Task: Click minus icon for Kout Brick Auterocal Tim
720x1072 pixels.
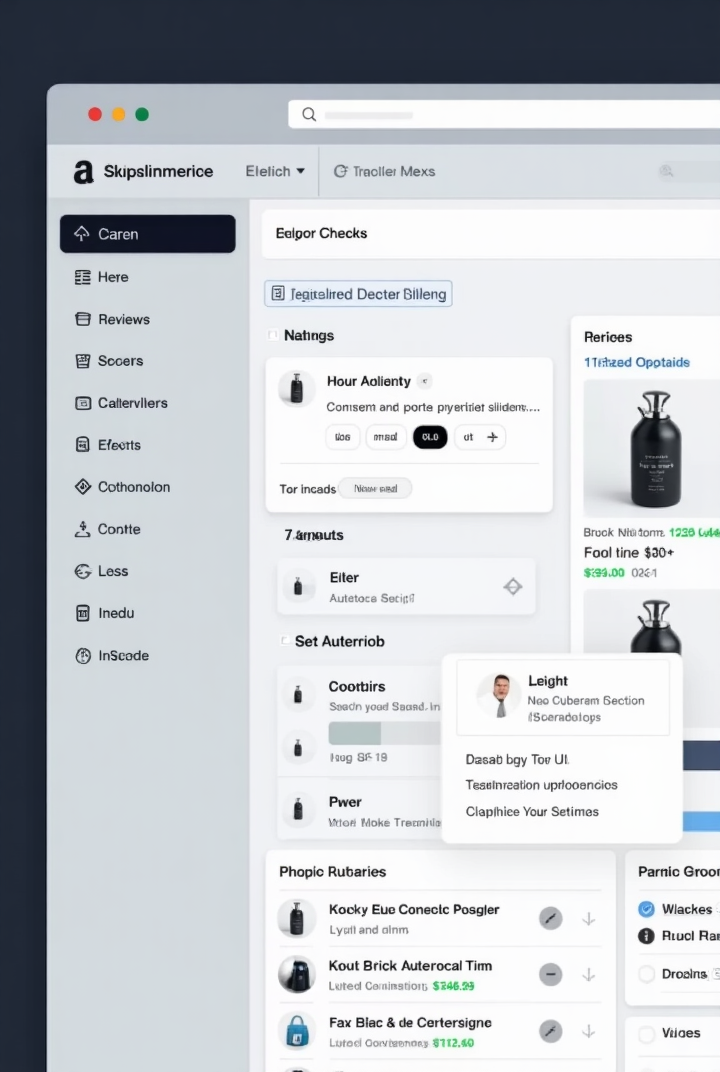Action: click(x=550, y=974)
